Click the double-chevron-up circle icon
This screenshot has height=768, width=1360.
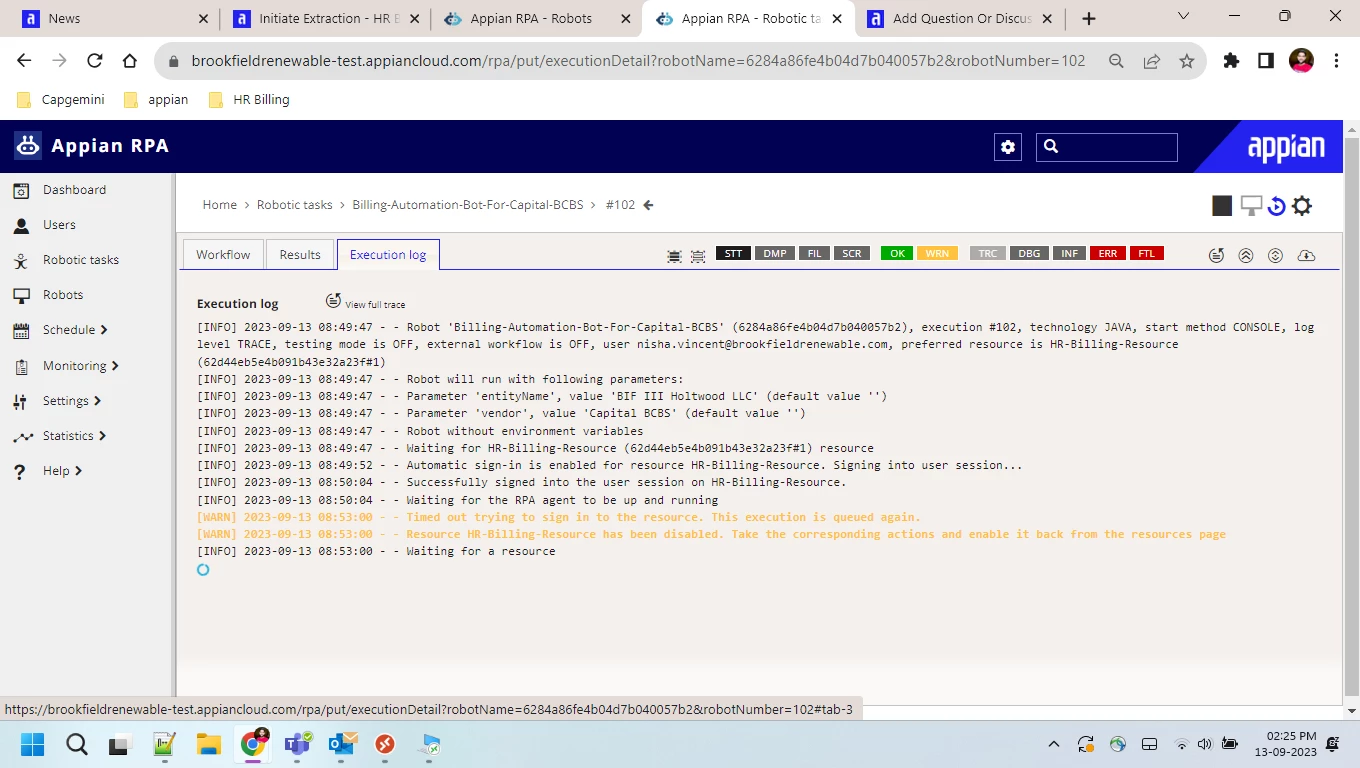1246,255
